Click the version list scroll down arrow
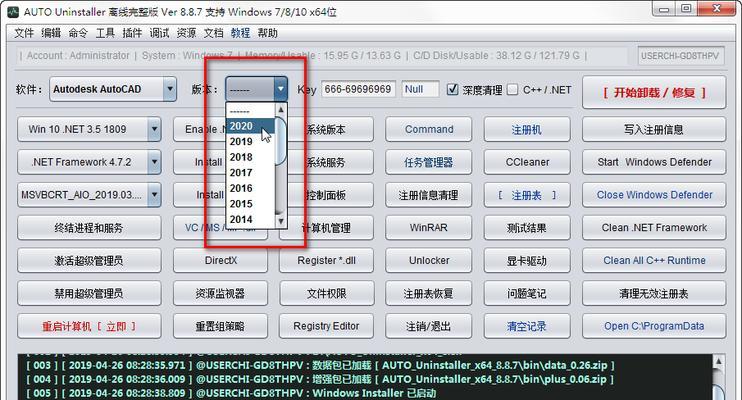The height and width of the screenshot is (400, 742). tap(281, 221)
